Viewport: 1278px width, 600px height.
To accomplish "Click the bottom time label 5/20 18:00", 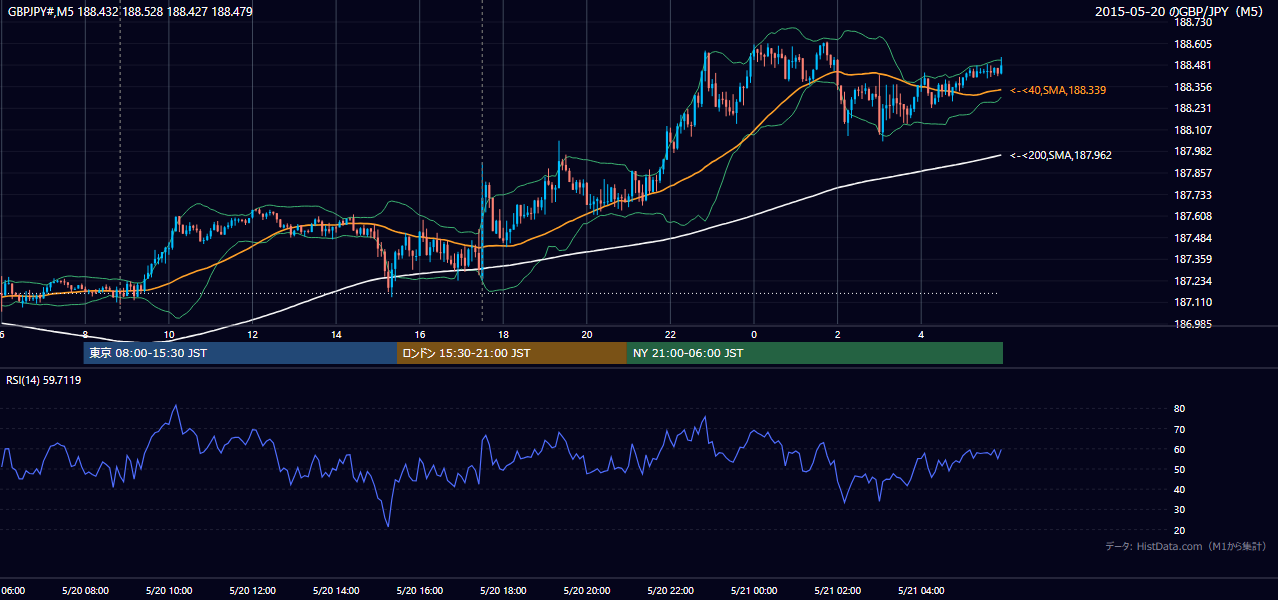I will click(x=503, y=591).
